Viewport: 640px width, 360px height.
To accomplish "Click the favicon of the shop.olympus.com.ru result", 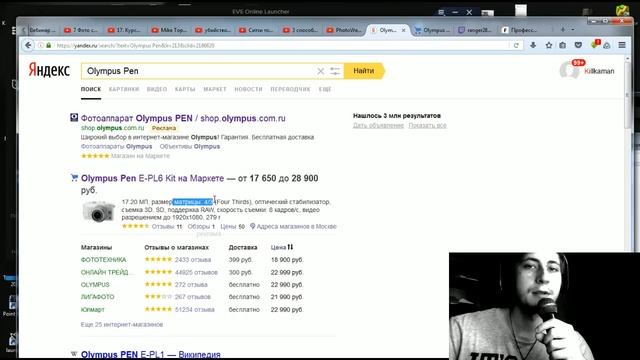I will pos(74,118).
